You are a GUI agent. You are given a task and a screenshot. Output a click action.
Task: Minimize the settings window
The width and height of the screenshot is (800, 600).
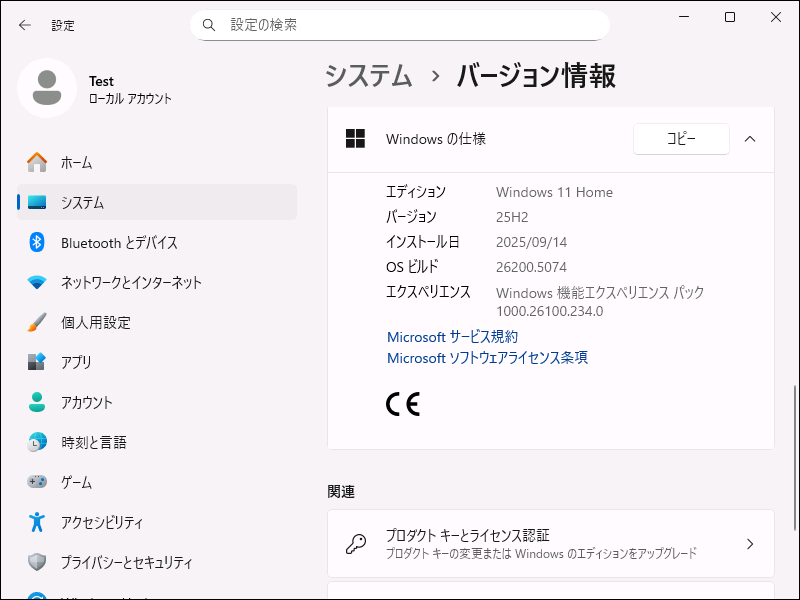point(684,17)
